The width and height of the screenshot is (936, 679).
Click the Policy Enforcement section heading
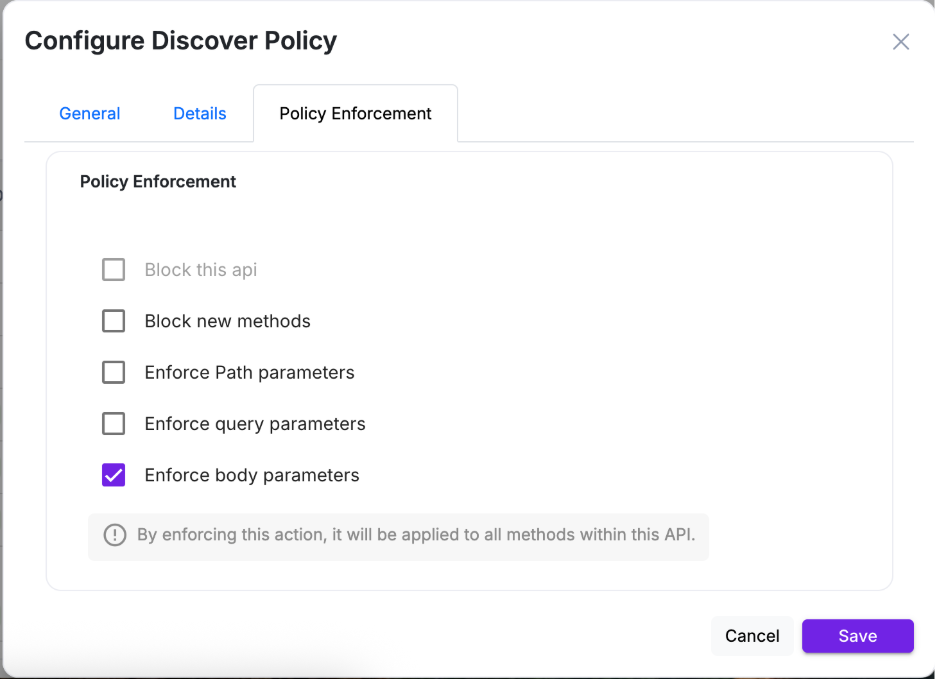[x=158, y=182]
